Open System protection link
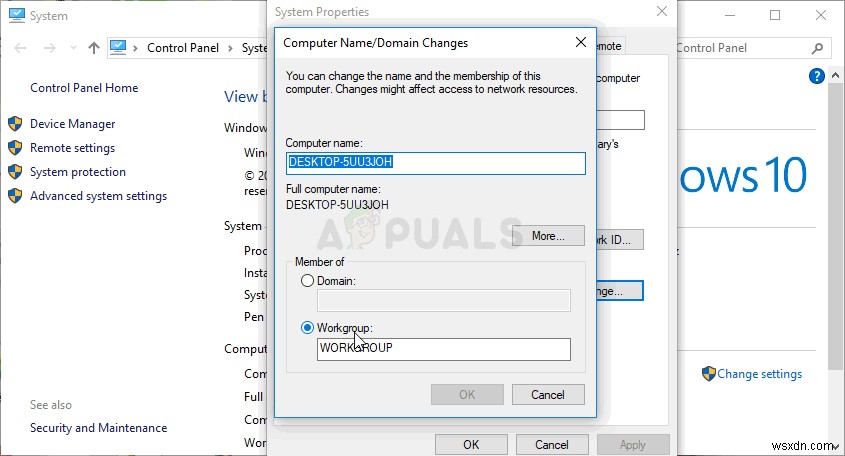The width and height of the screenshot is (845, 456). [78, 172]
